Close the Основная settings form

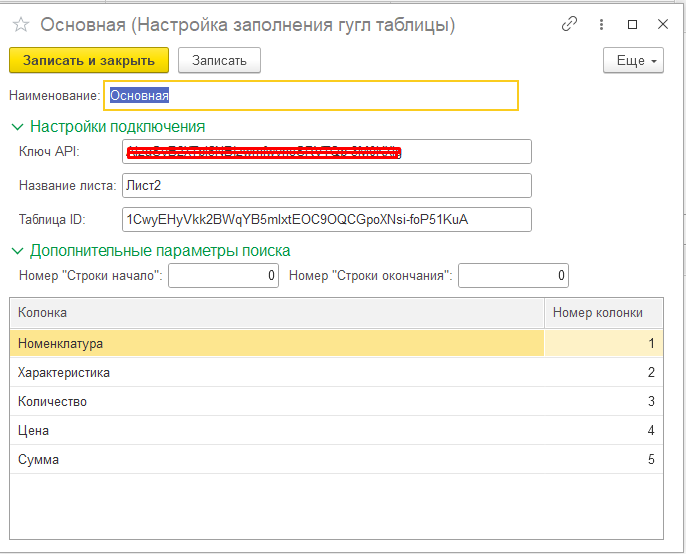click(x=663, y=25)
